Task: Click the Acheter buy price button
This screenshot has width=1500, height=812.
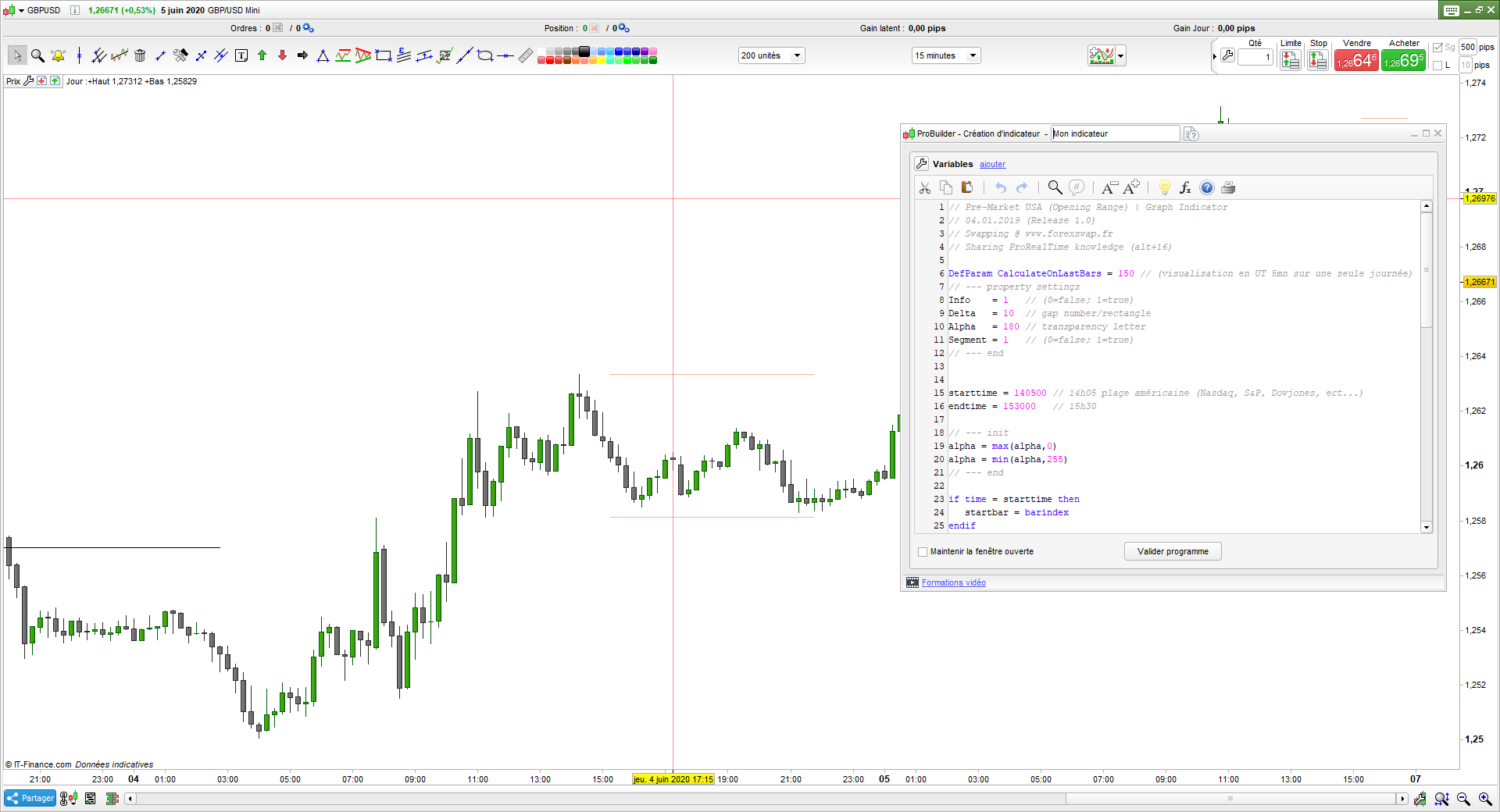Action: coord(1403,60)
